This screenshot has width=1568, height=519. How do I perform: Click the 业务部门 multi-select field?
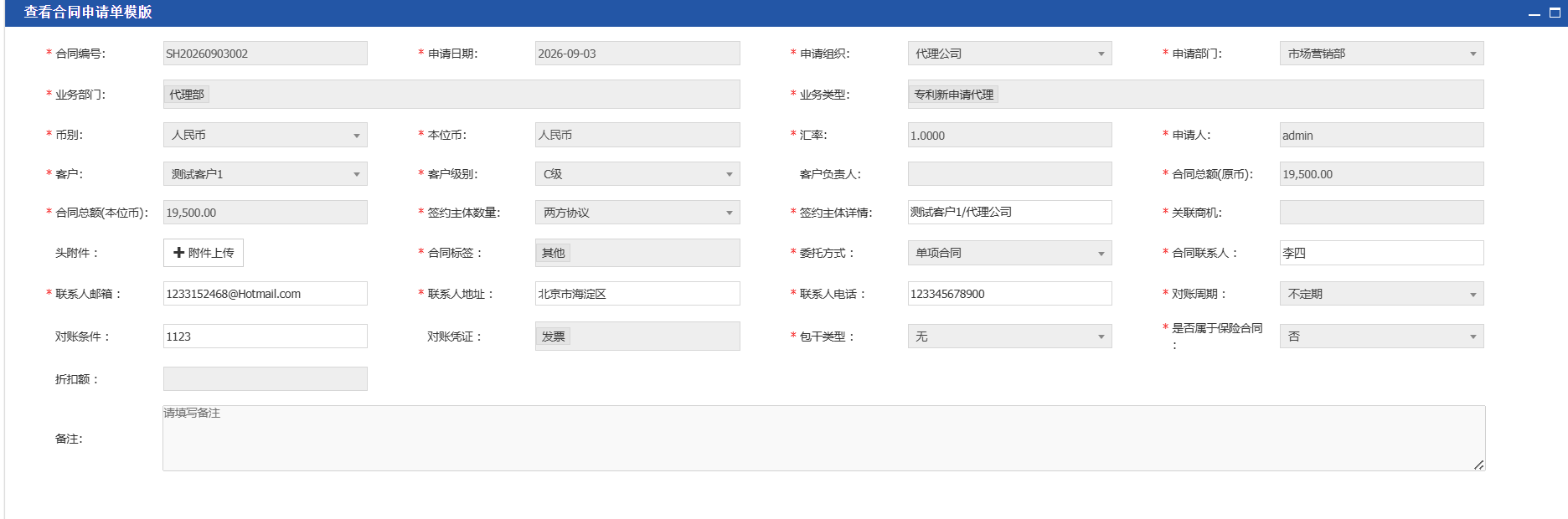coord(451,95)
